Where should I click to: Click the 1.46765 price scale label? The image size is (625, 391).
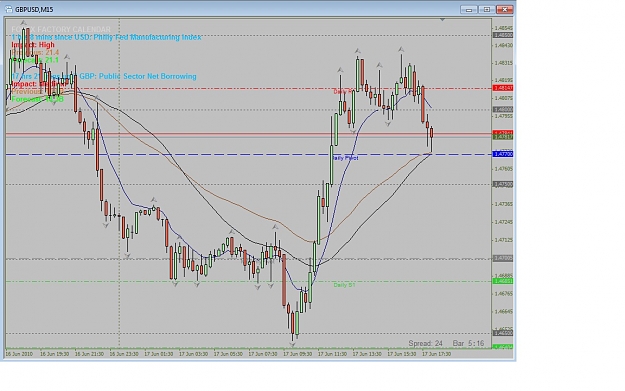tap(503, 294)
